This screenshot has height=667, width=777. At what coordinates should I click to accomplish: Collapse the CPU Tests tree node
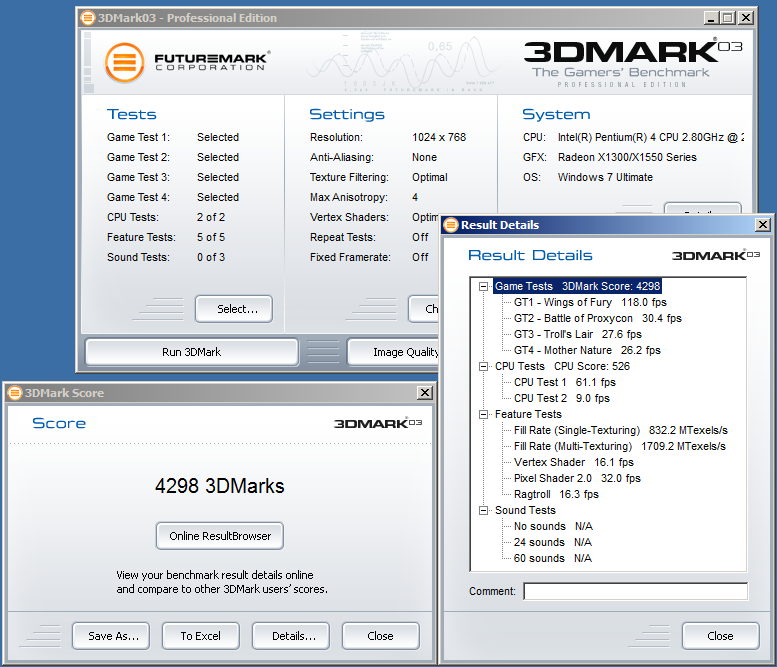483,366
